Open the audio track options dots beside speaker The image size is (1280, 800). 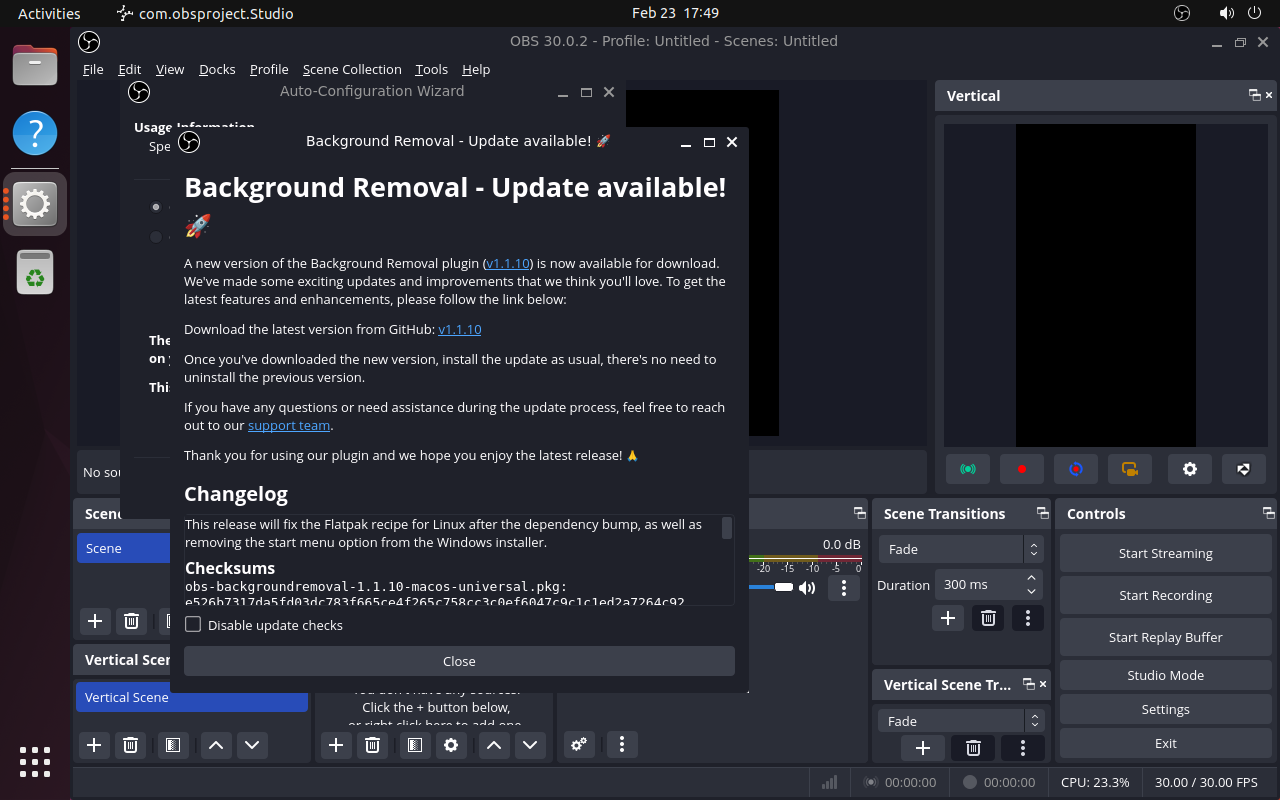tap(844, 588)
